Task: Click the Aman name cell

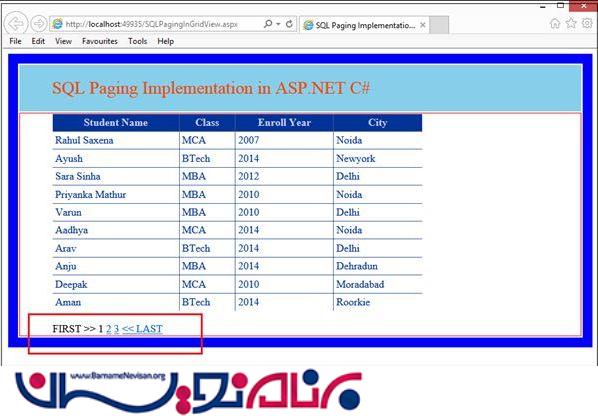Action: tap(116, 302)
